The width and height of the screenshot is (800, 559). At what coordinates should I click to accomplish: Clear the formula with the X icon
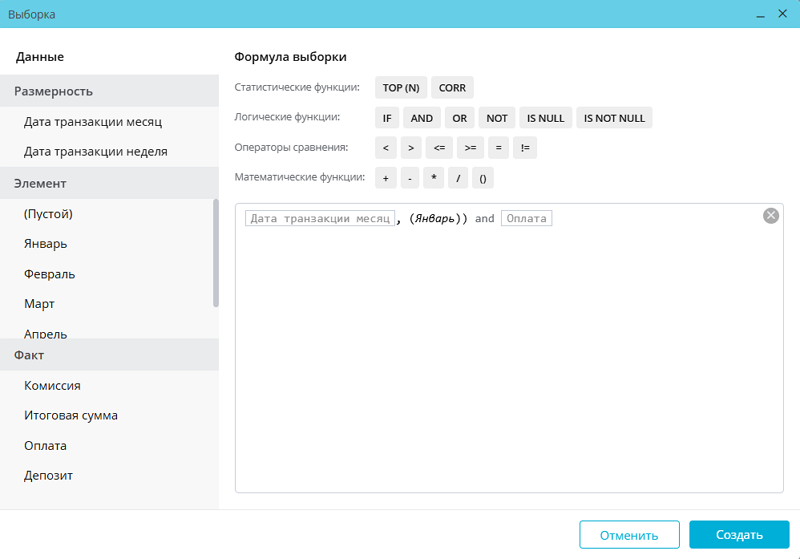[x=770, y=216]
